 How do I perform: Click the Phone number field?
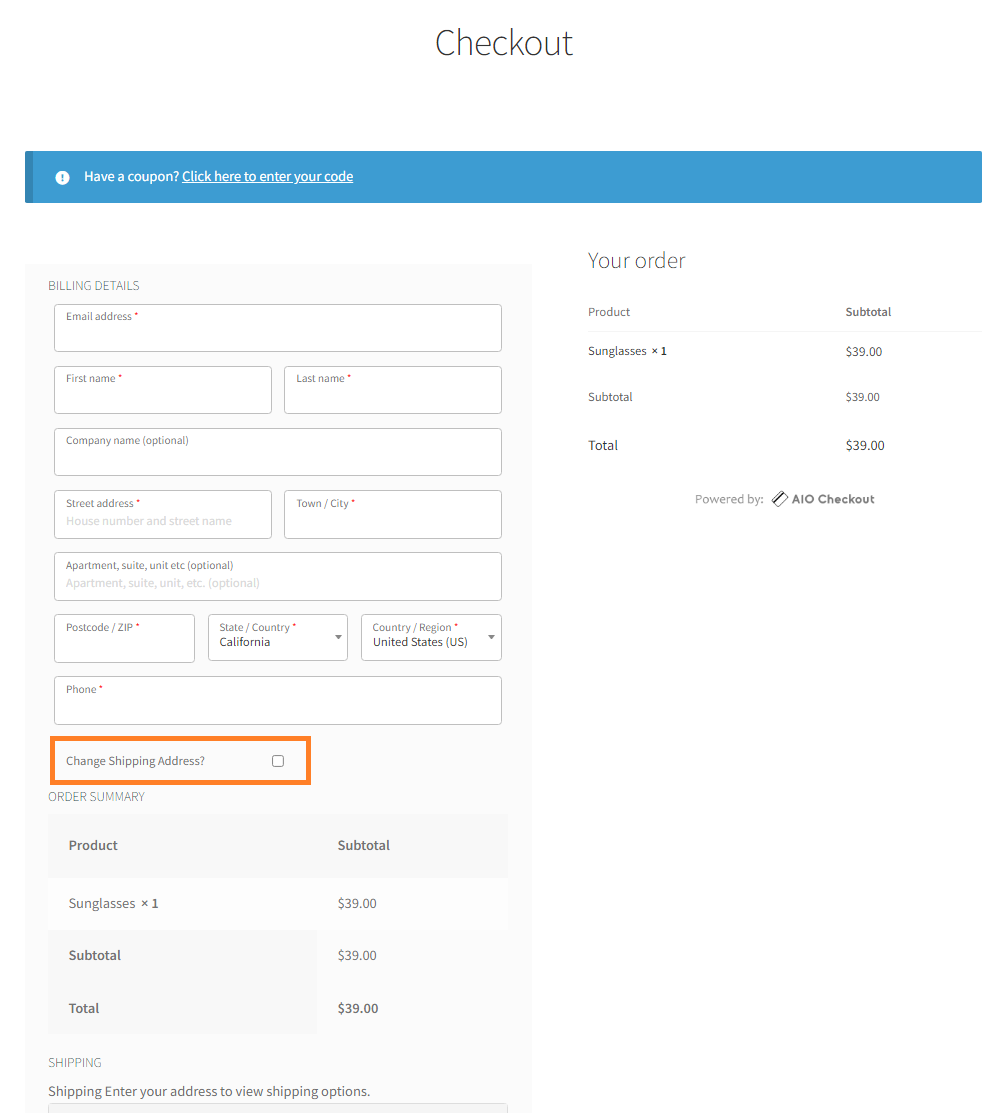click(278, 701)
